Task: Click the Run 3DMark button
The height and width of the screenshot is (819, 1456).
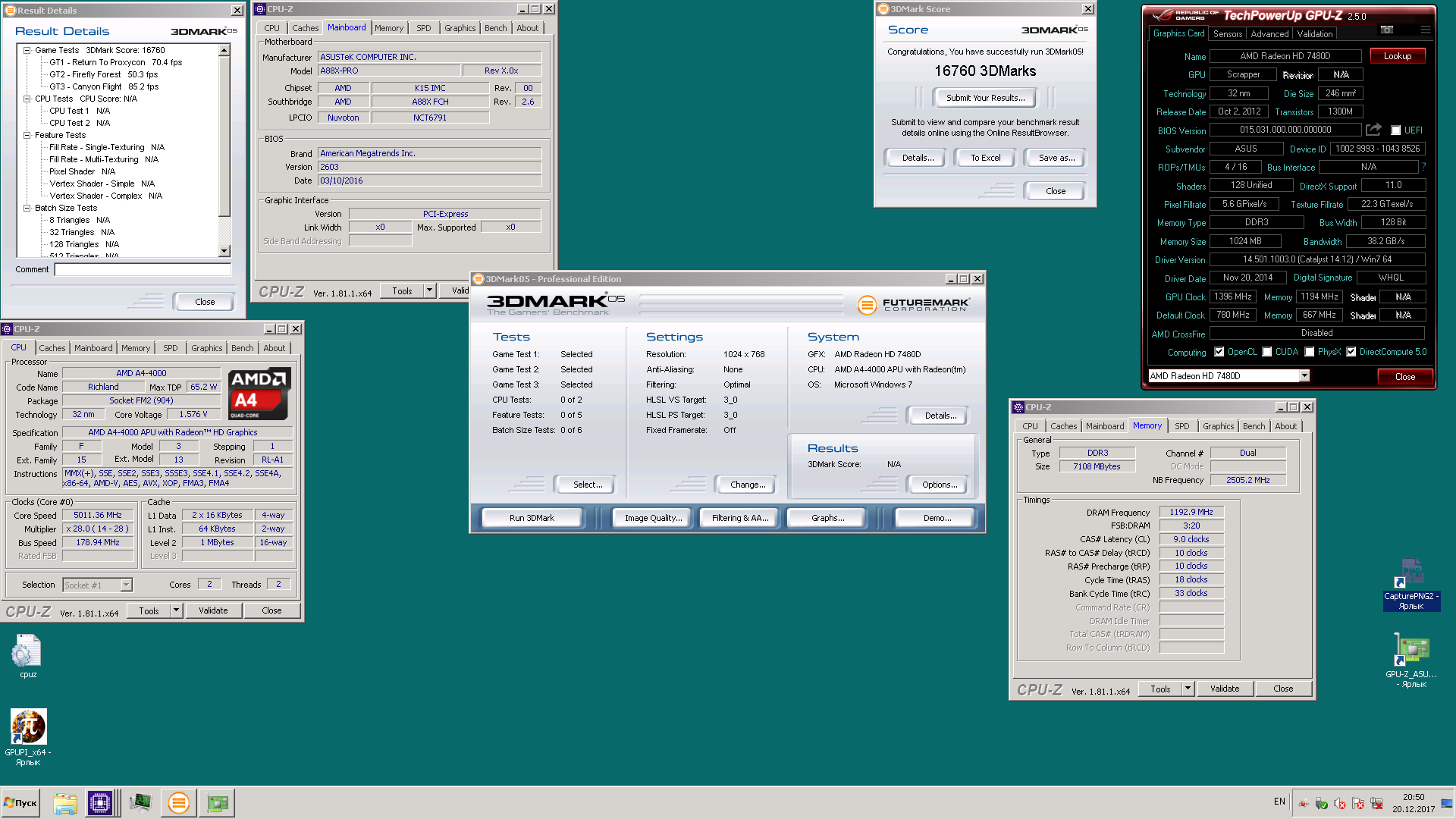Action: point(532,518)
